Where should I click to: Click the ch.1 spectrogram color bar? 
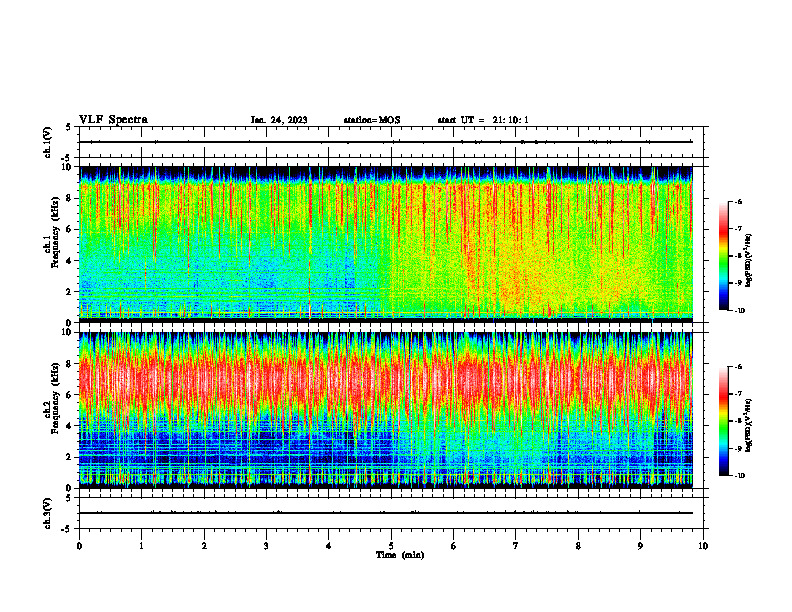point(723,256)
